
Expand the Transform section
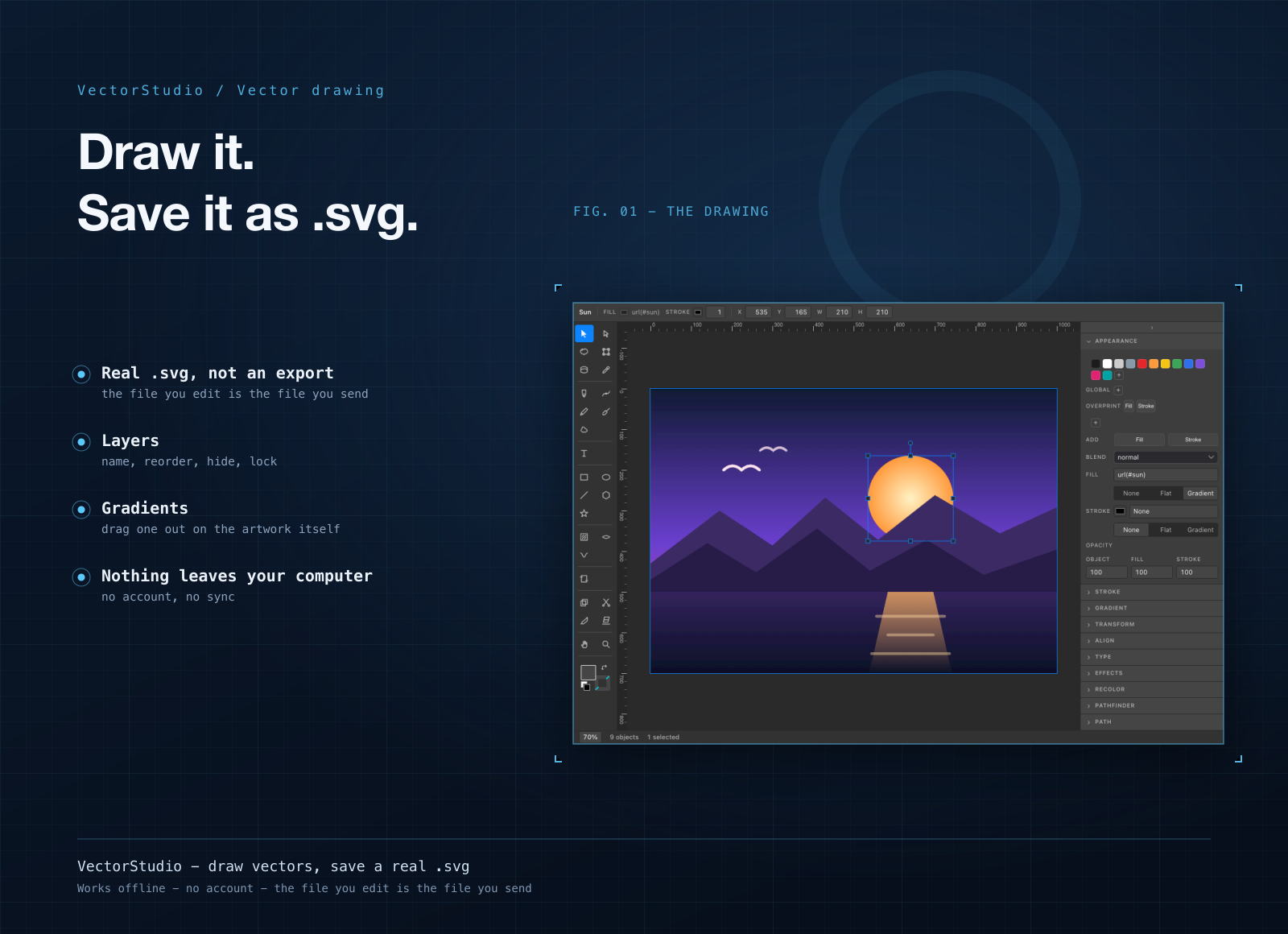[x=1152, y=624]
